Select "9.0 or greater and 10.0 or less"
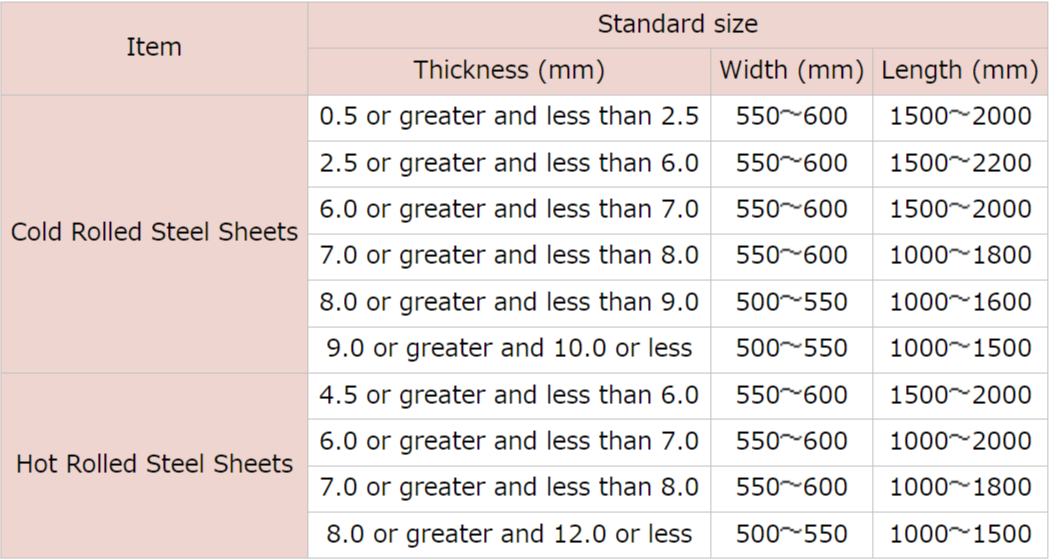This screenshot has height=560, width=1050. pos(509,348)
